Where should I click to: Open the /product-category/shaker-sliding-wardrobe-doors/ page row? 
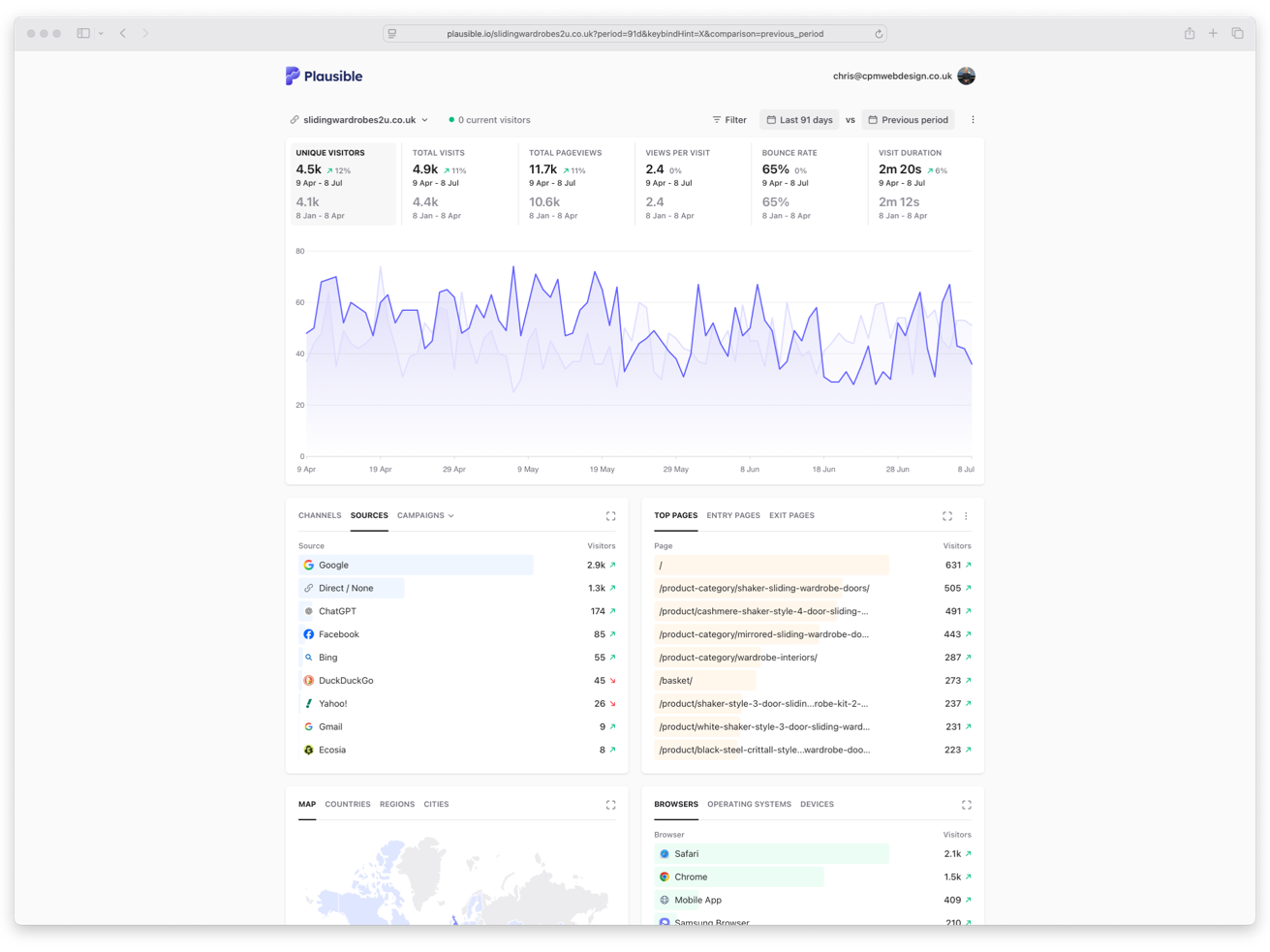813,588
